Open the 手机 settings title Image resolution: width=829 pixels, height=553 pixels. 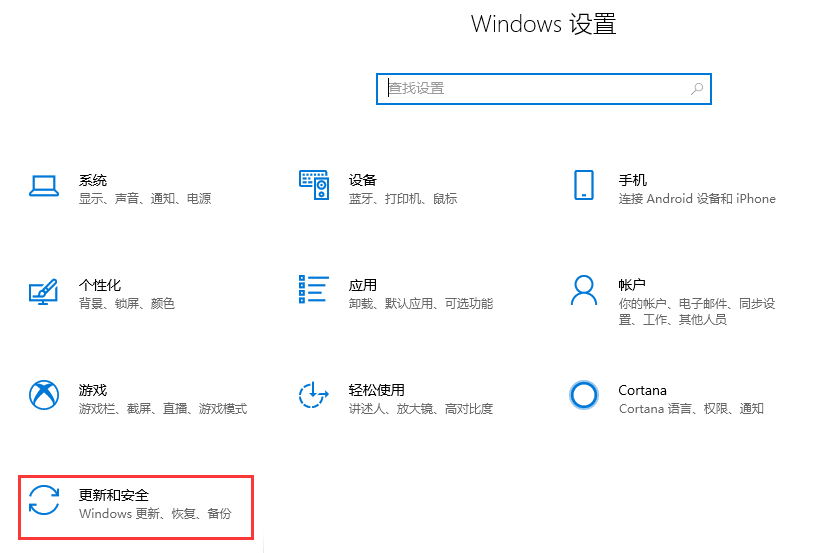click(x=632, y=180)
